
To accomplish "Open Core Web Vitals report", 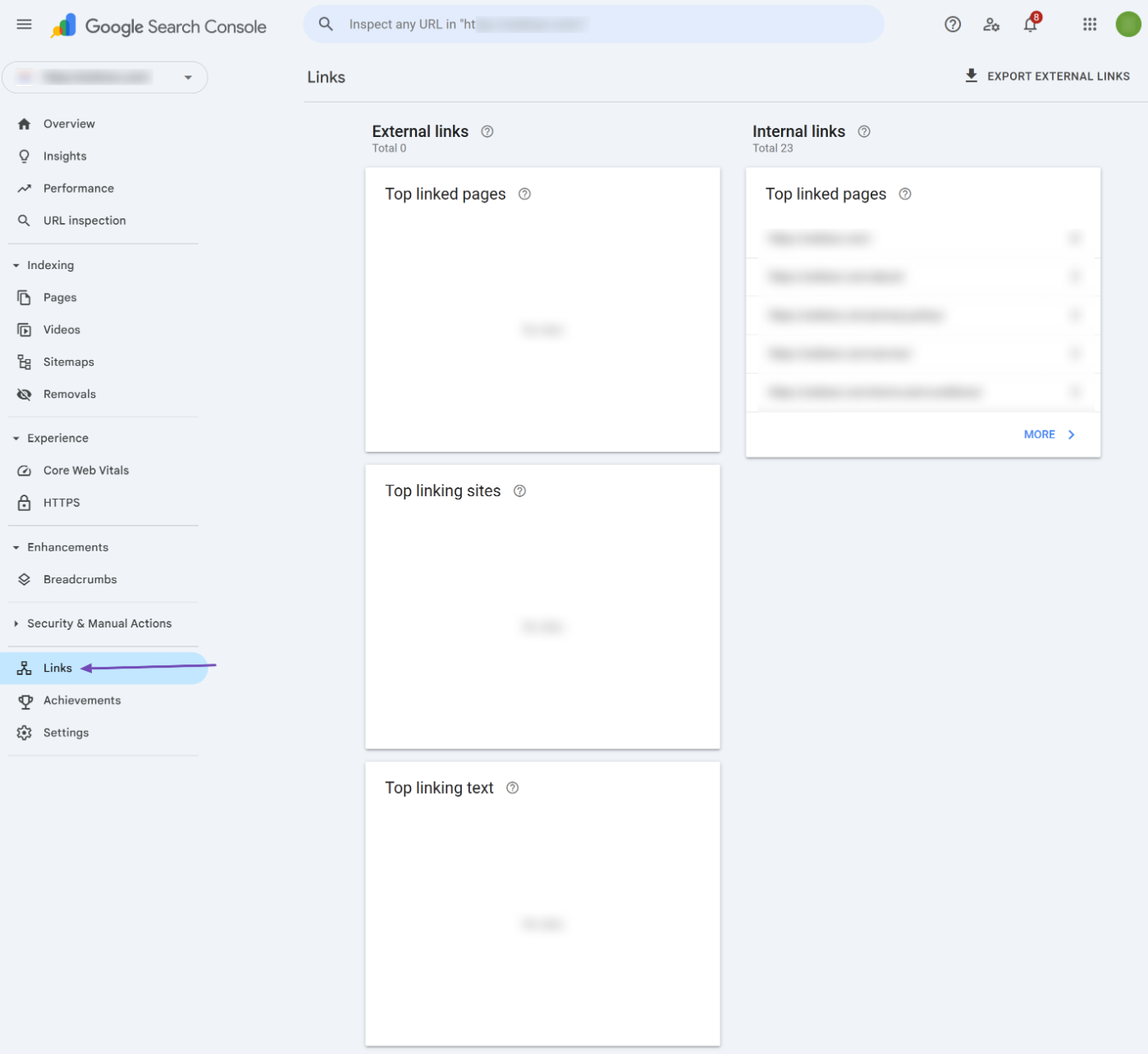I will [x=85, y=470].
